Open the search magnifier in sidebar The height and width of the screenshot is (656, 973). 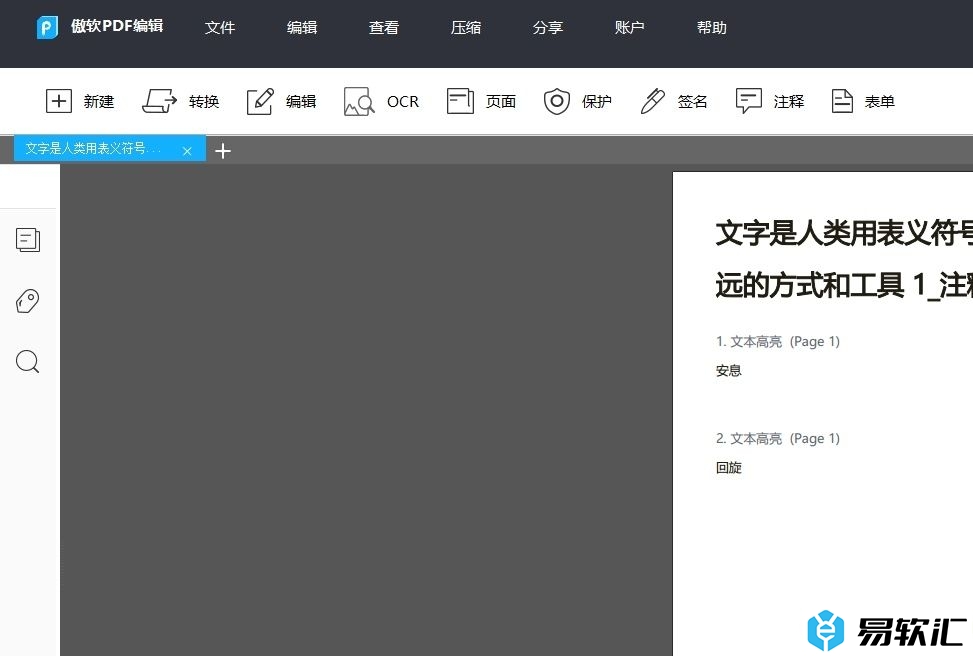(x=28, y=362)
